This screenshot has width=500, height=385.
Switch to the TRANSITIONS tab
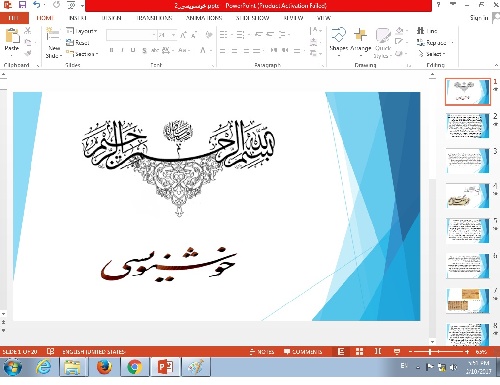tap(154, 18)
